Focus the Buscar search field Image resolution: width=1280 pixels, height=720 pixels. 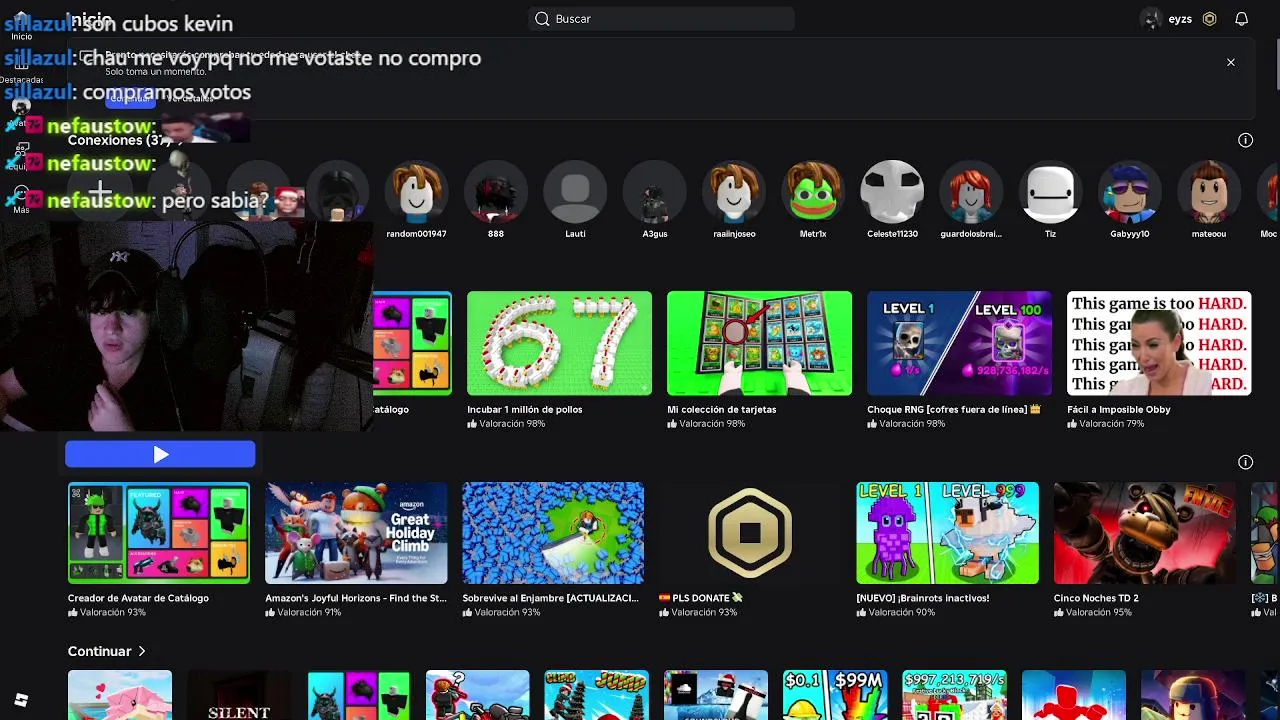[661, 19]
